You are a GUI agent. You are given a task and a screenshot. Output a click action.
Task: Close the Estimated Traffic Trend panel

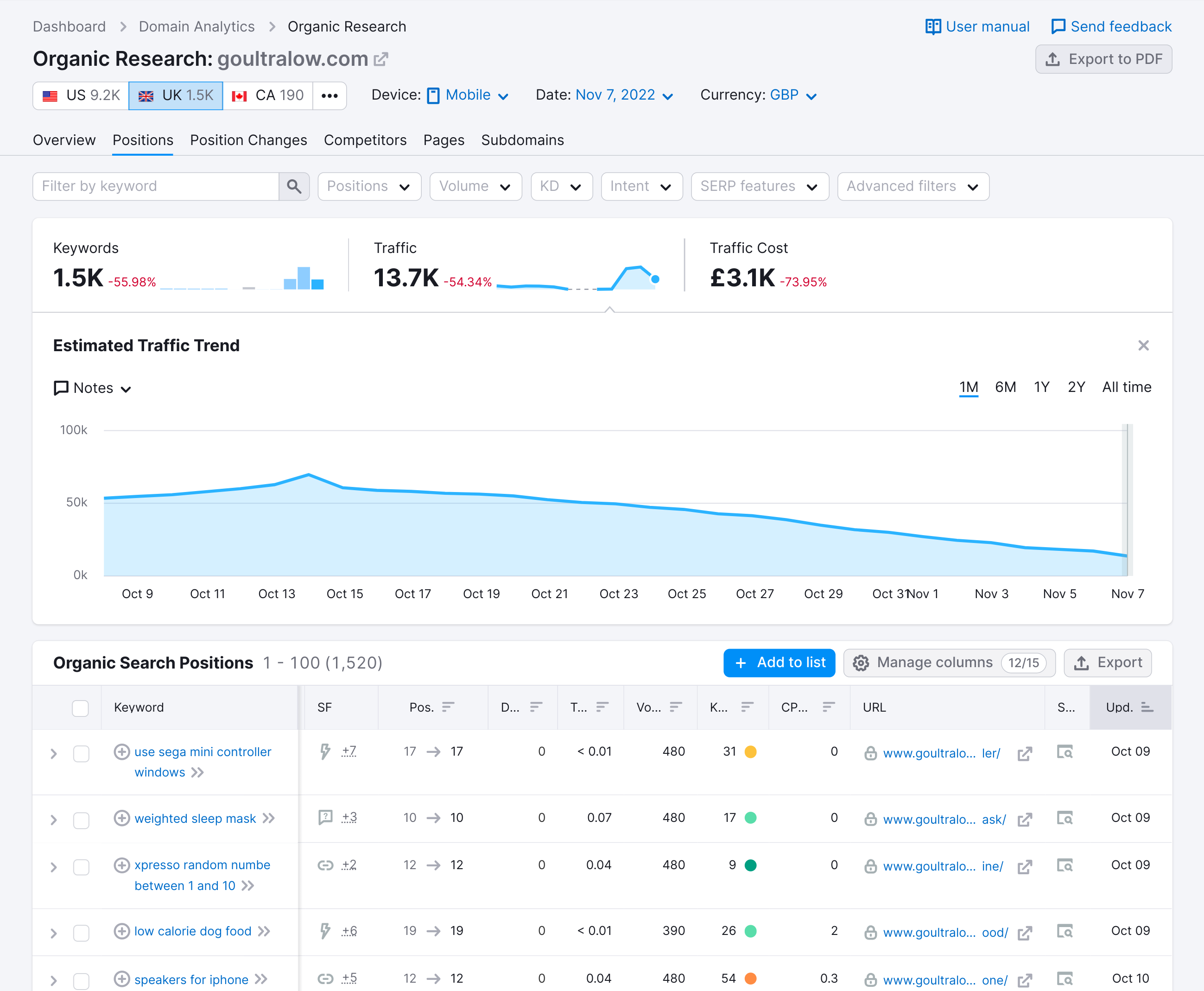pyautogui.click(x=1143, y=346)
